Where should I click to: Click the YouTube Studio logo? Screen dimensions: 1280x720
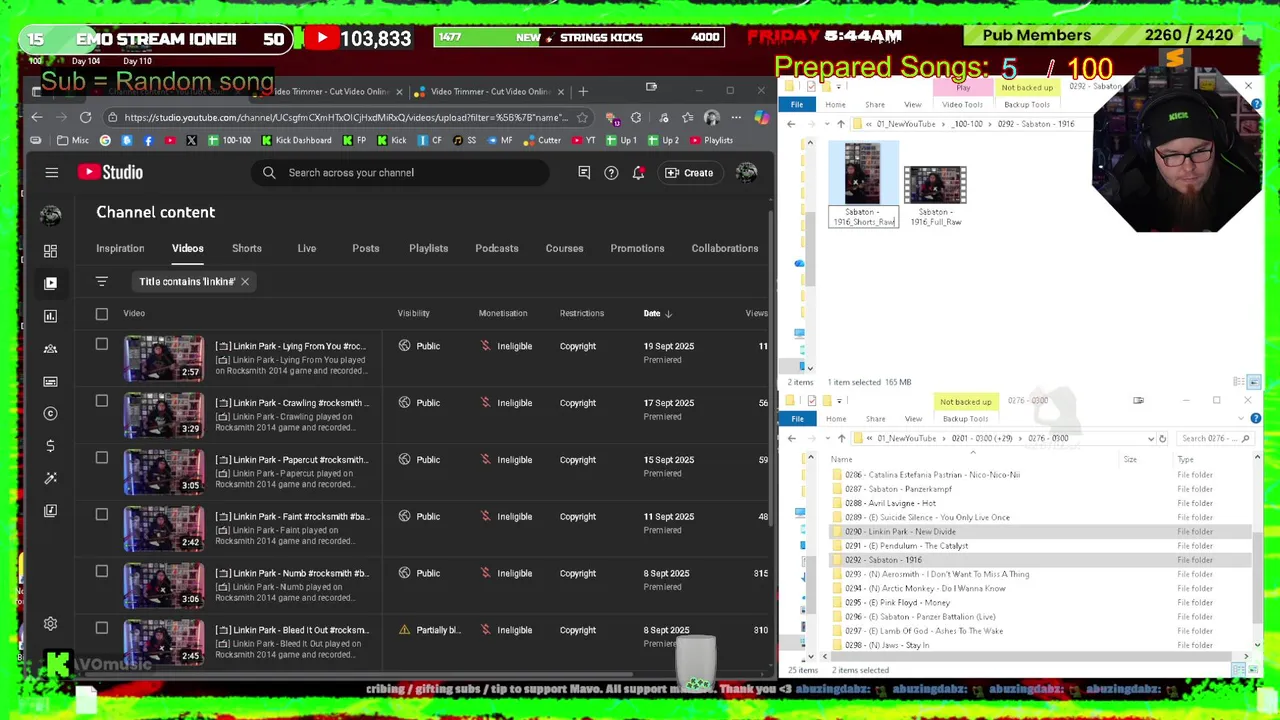[111, 172]
